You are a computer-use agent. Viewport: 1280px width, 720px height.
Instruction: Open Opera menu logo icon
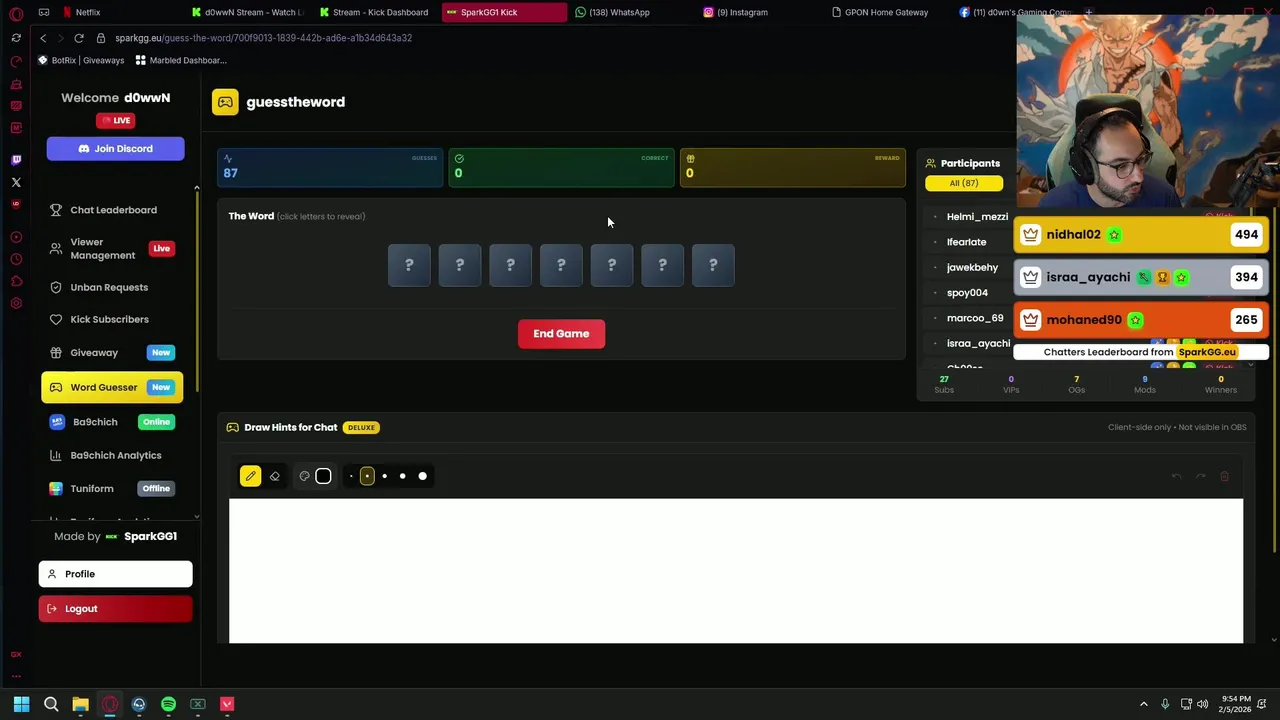[x=16, y=13]
